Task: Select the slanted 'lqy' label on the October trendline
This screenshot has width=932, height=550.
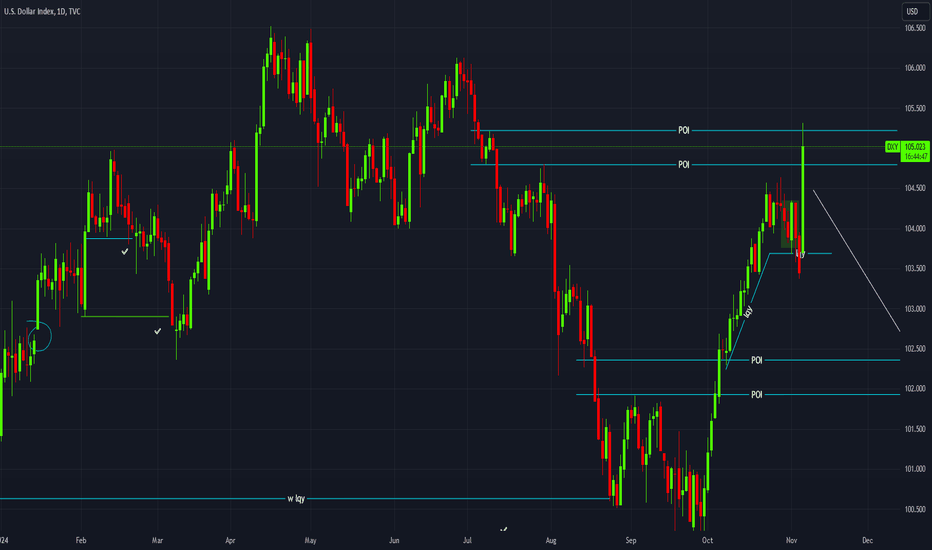Action: click(748, 311)
